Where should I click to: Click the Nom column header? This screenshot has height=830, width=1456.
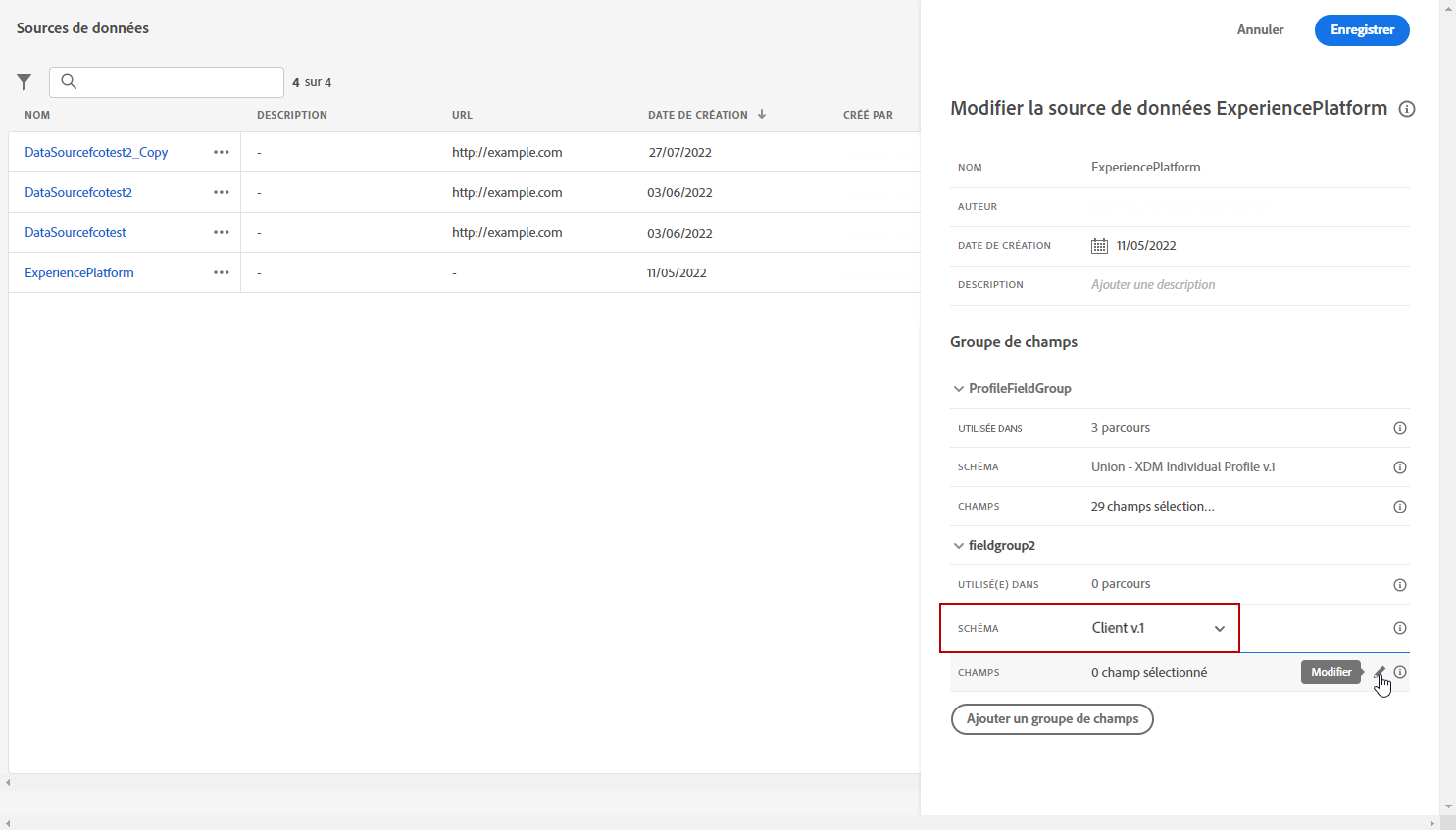pyautogui.click(x=37, y=115)
